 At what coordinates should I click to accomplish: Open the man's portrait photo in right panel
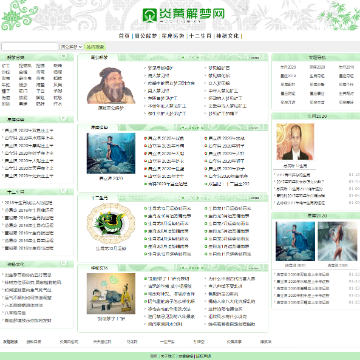point(295,142)
